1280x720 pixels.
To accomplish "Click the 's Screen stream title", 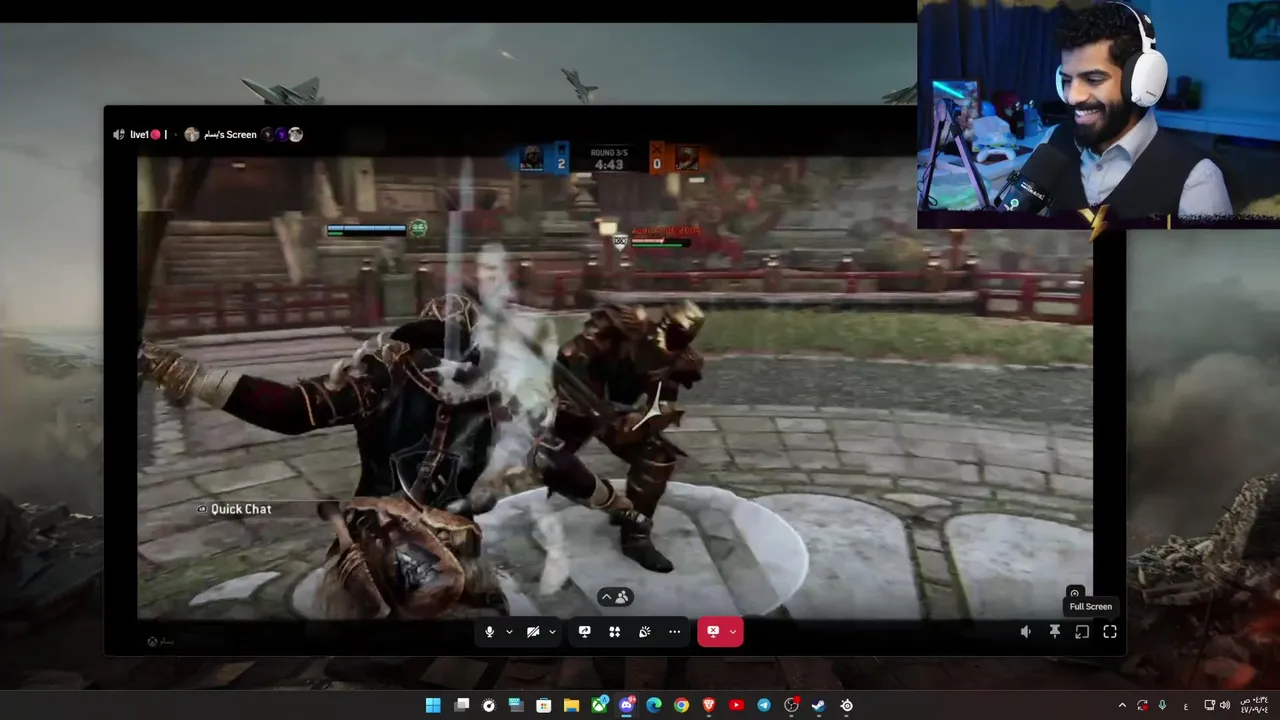I will click(230, 134).
